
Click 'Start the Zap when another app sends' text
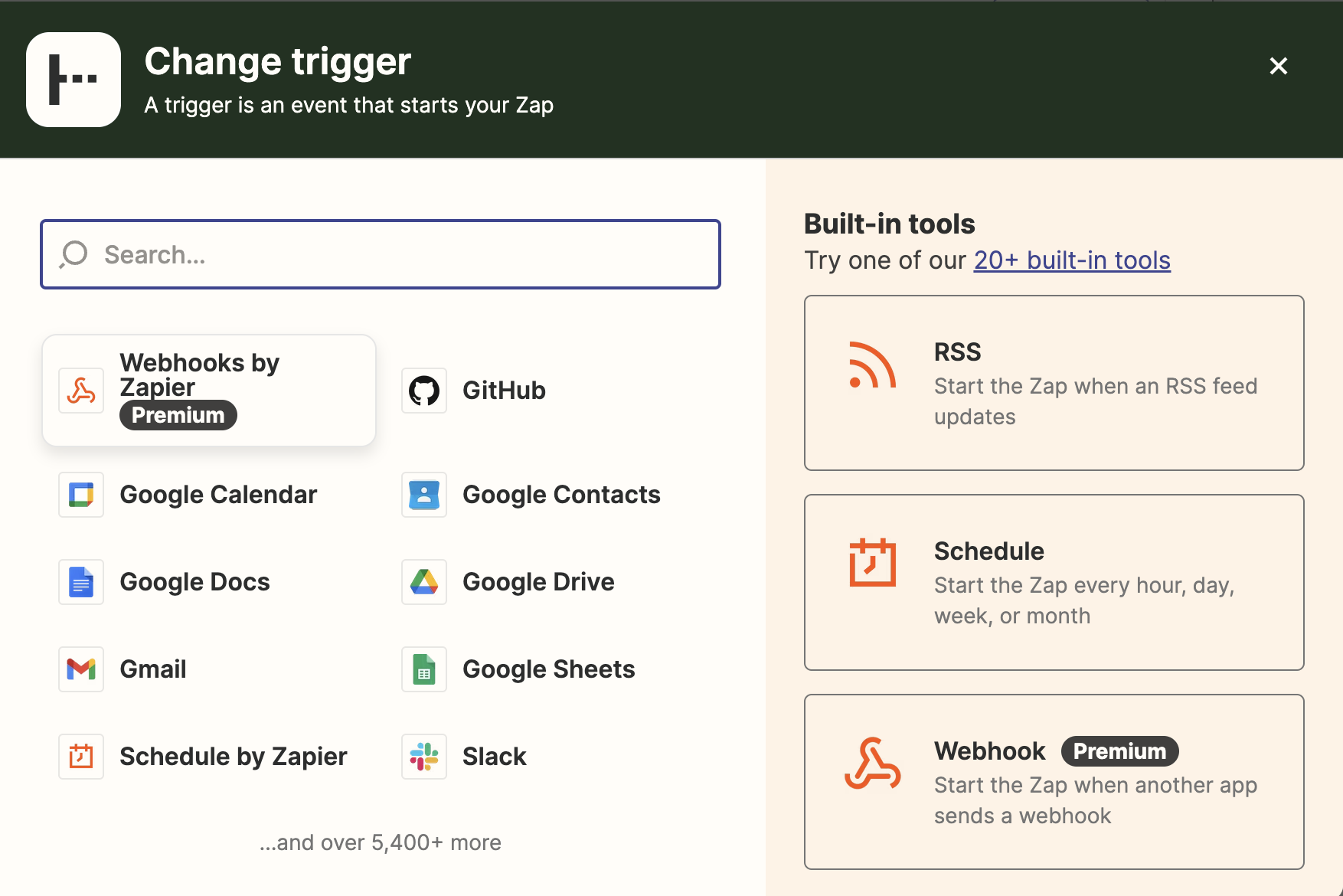pyautogui.click(x=1096, y=800)
